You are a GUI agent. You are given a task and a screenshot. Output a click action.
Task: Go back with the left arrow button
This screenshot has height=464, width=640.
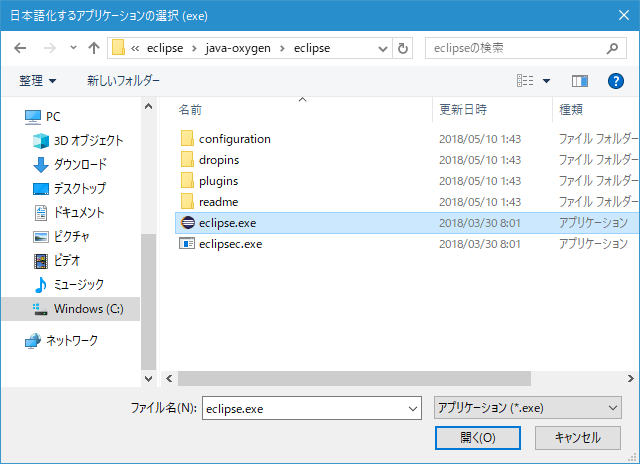click(x=20, y=48)
